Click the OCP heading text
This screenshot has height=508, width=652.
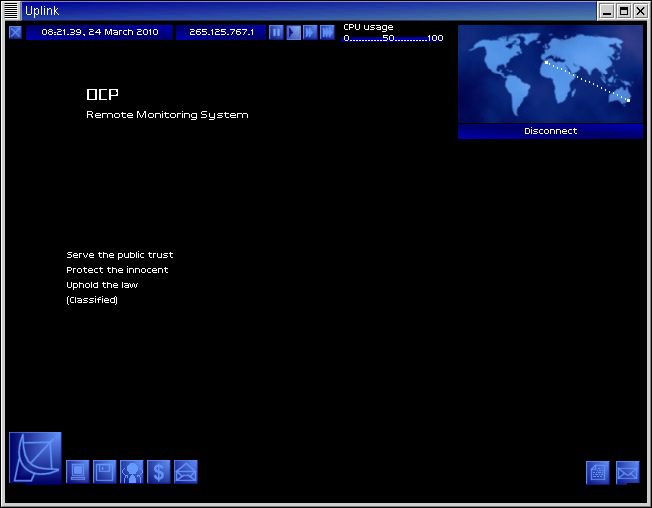[x=102, y=94]
